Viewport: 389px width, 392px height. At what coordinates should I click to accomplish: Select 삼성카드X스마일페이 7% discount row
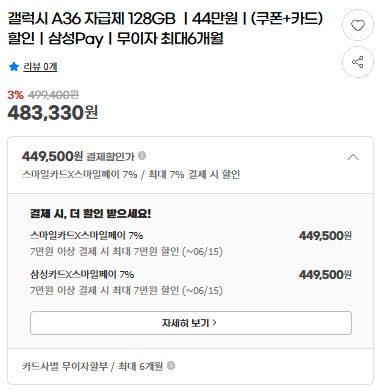(x=191, y=282)
